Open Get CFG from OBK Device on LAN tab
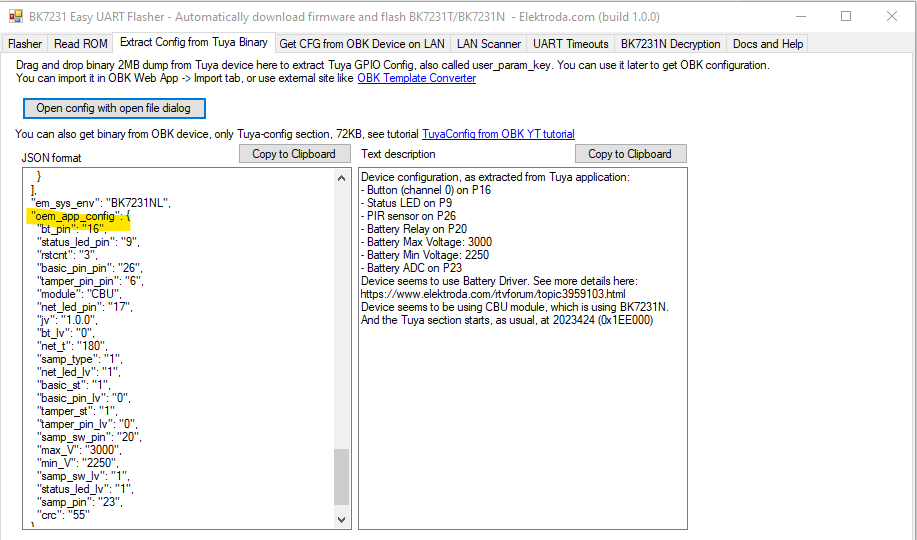Image resolution: width=917 pixels, height=540 pixels. [x=362, y=44]
